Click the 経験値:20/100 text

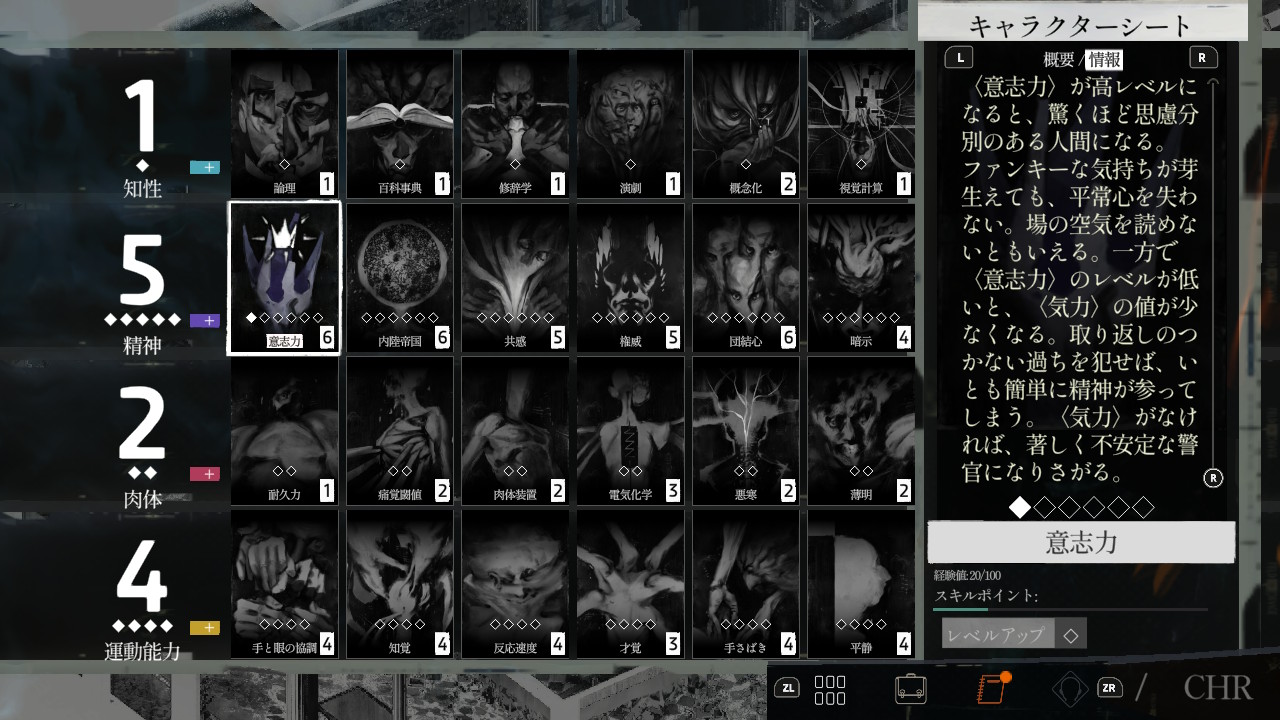point(967,575)
